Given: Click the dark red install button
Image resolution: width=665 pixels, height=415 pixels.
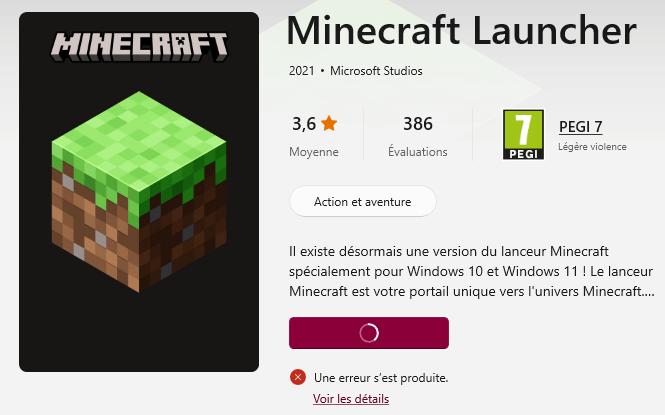Looking at the screenshot, I should 369,333.
